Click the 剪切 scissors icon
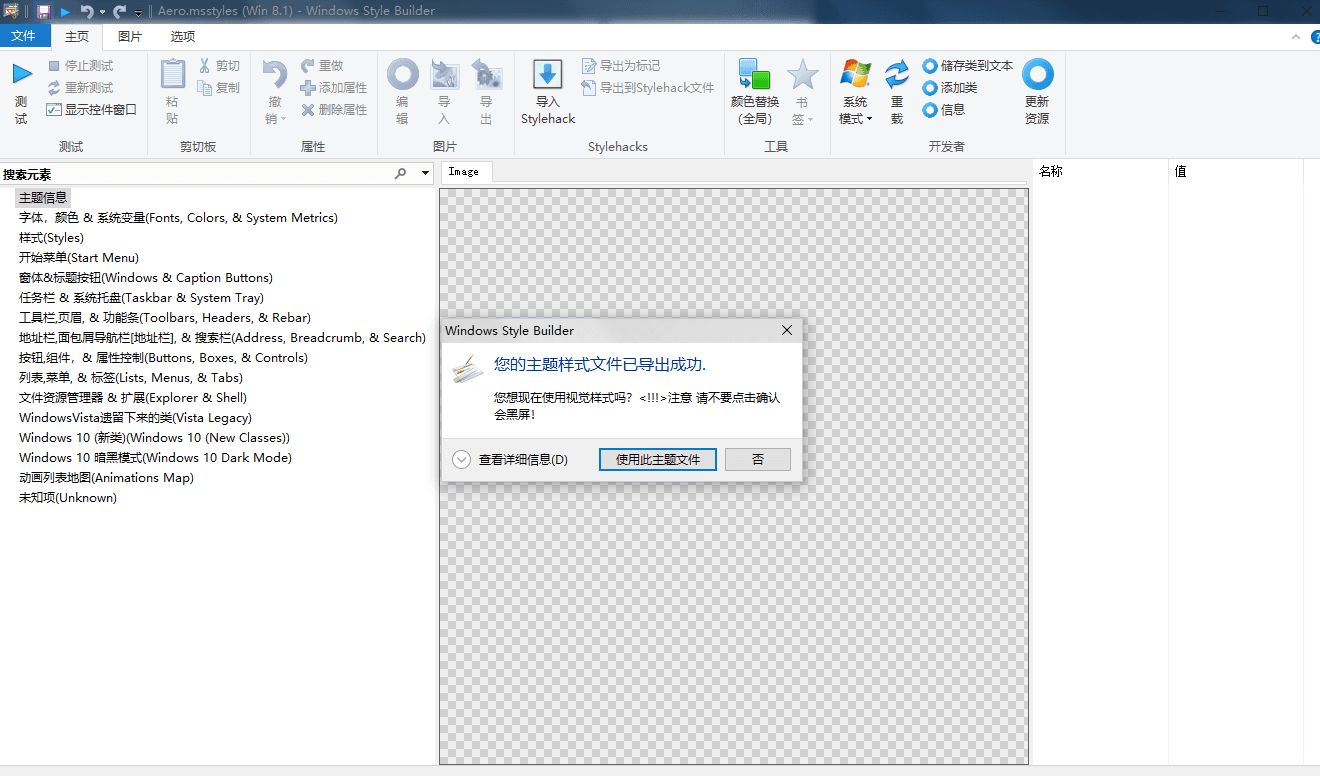The width and height of the screenshot is (1320, 776). (205, 66)
